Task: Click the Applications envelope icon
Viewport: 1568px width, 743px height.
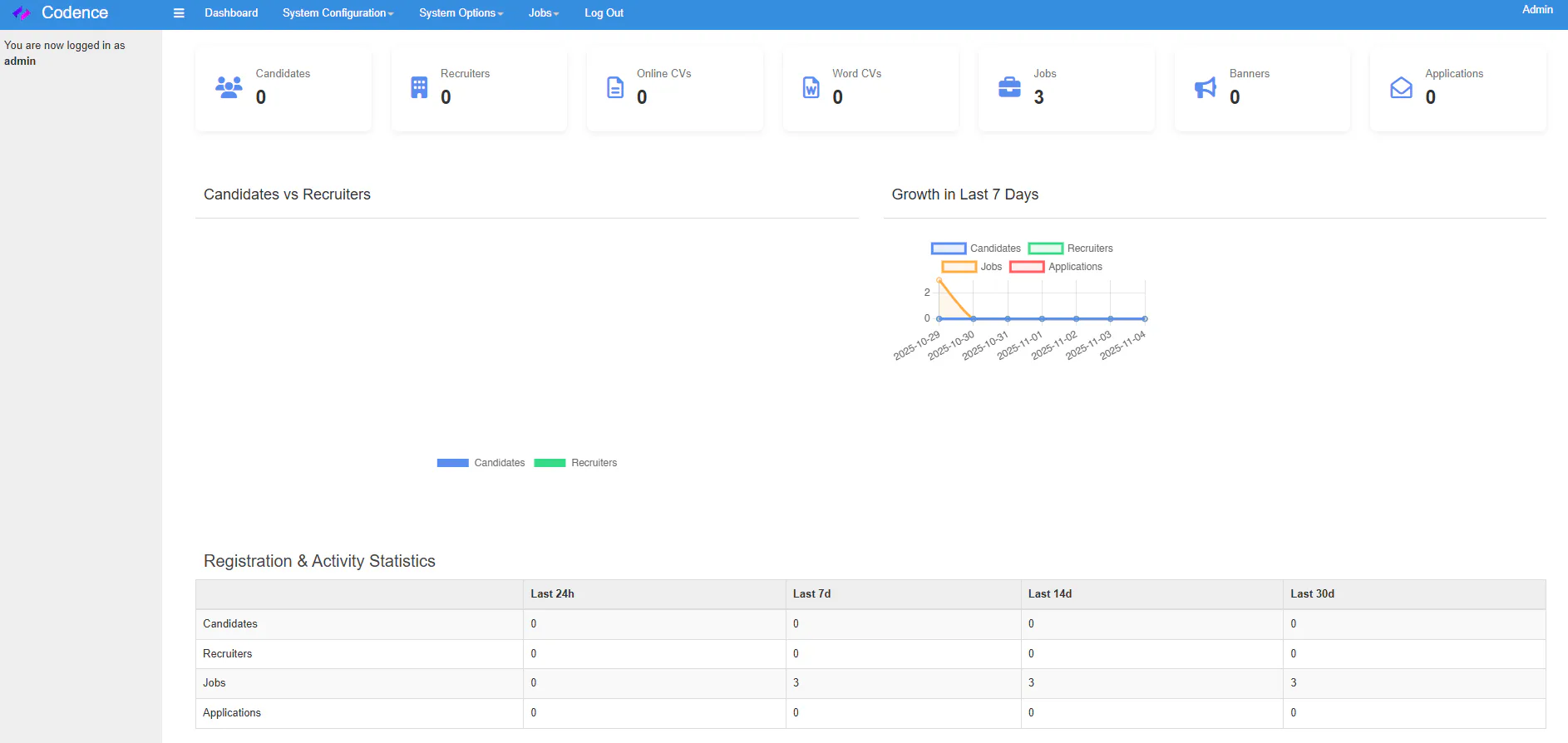Action: [1401, 87]
